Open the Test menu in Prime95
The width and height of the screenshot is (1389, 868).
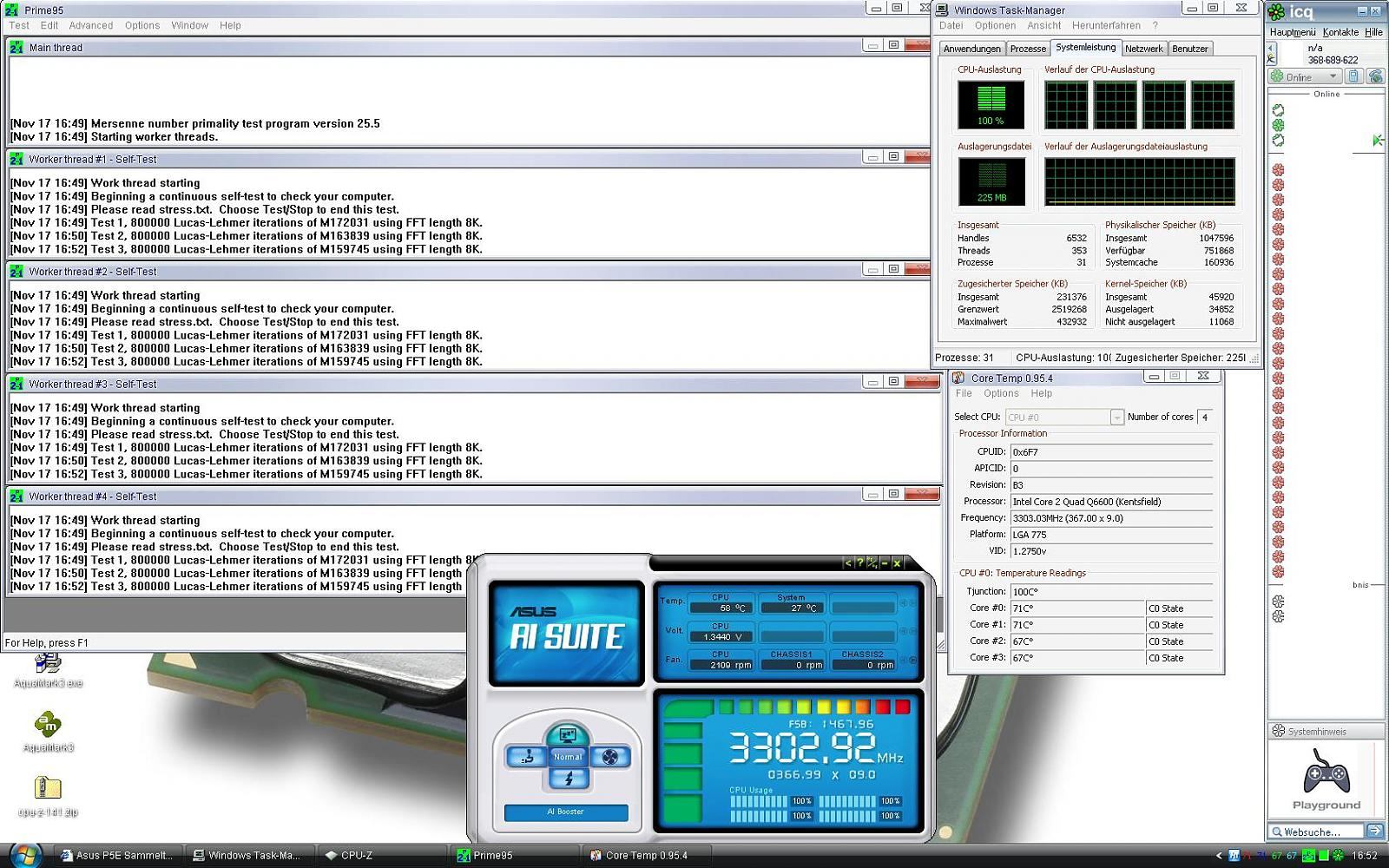click(x=19, y=25)
